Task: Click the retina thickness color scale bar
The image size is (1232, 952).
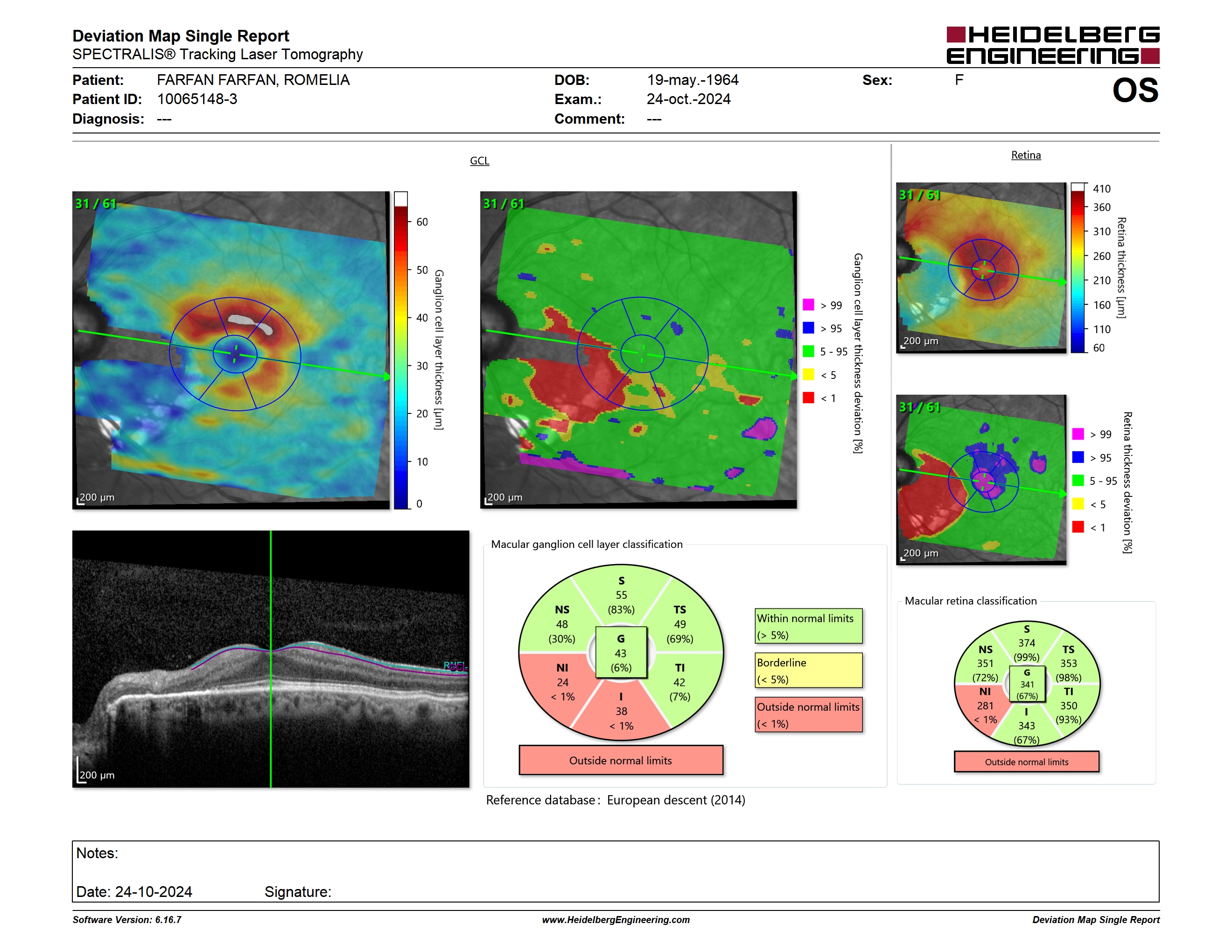Action: click(1078, 267)
